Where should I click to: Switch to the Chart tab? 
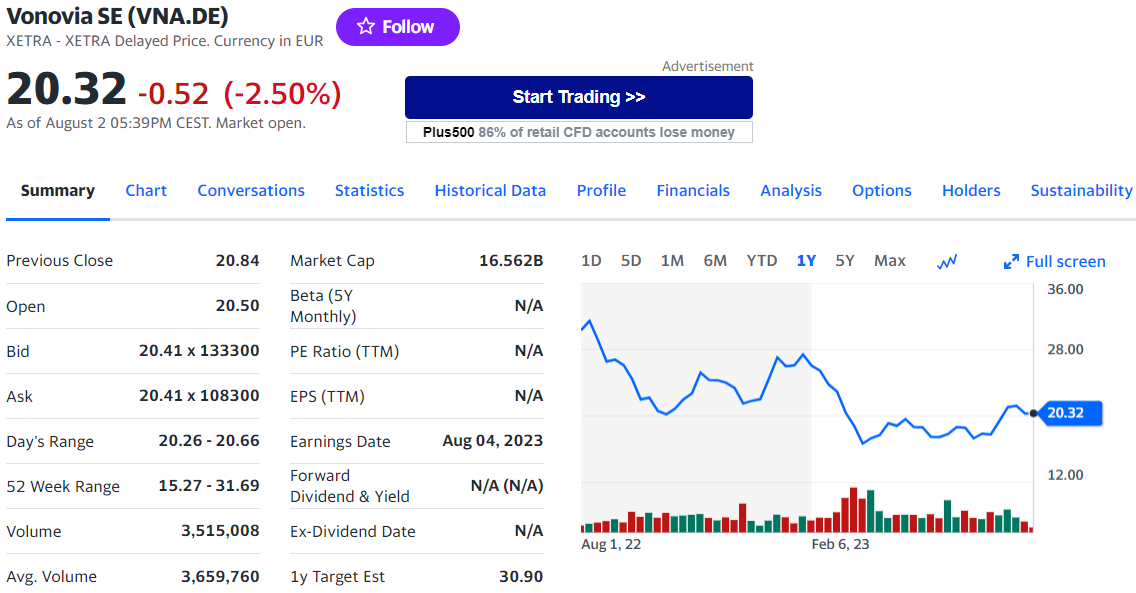pyautogui.click(x=146, y=190)
